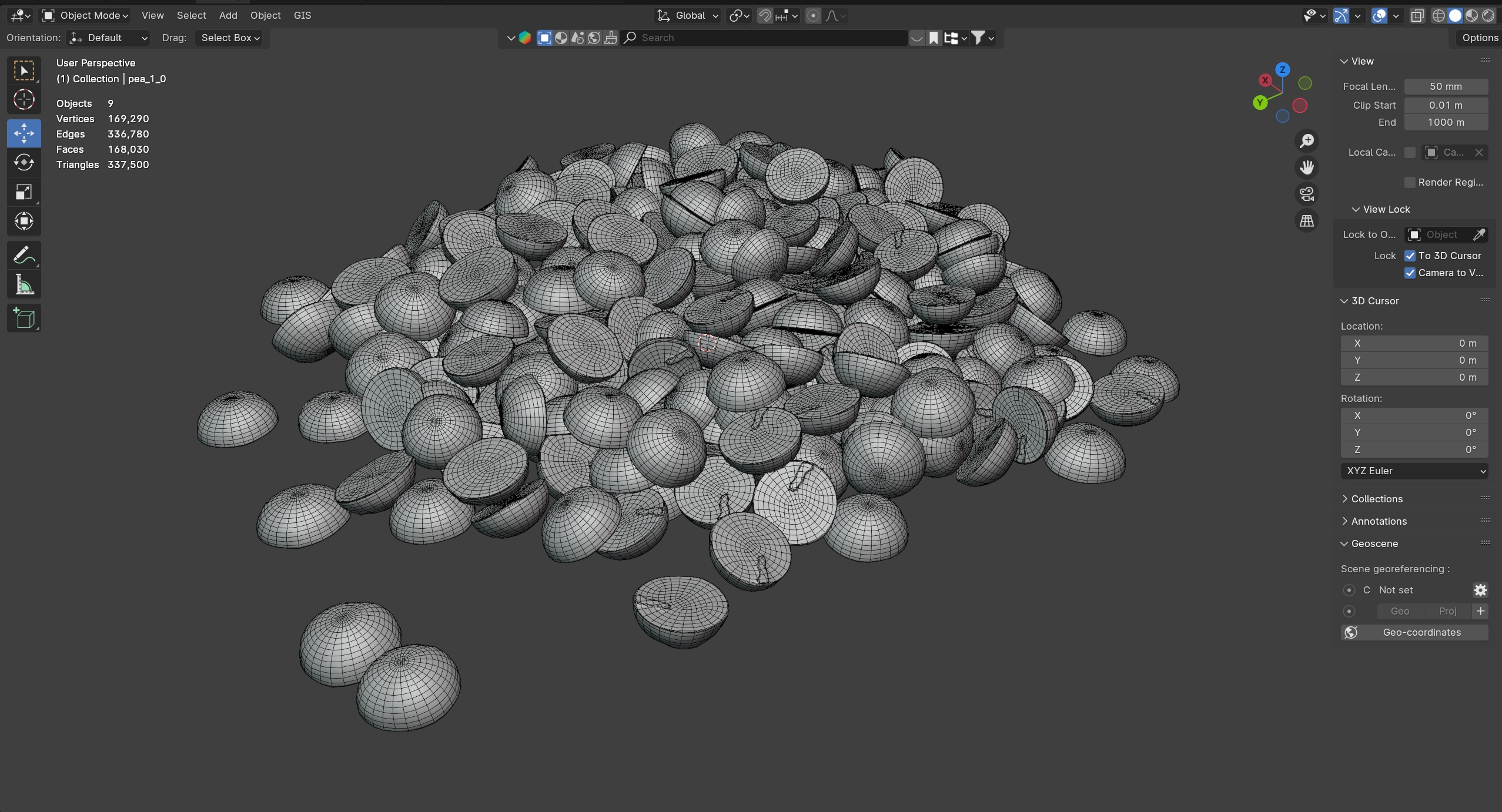Open the GIS menu
The image size is (1502, 812).
point(302,15)
